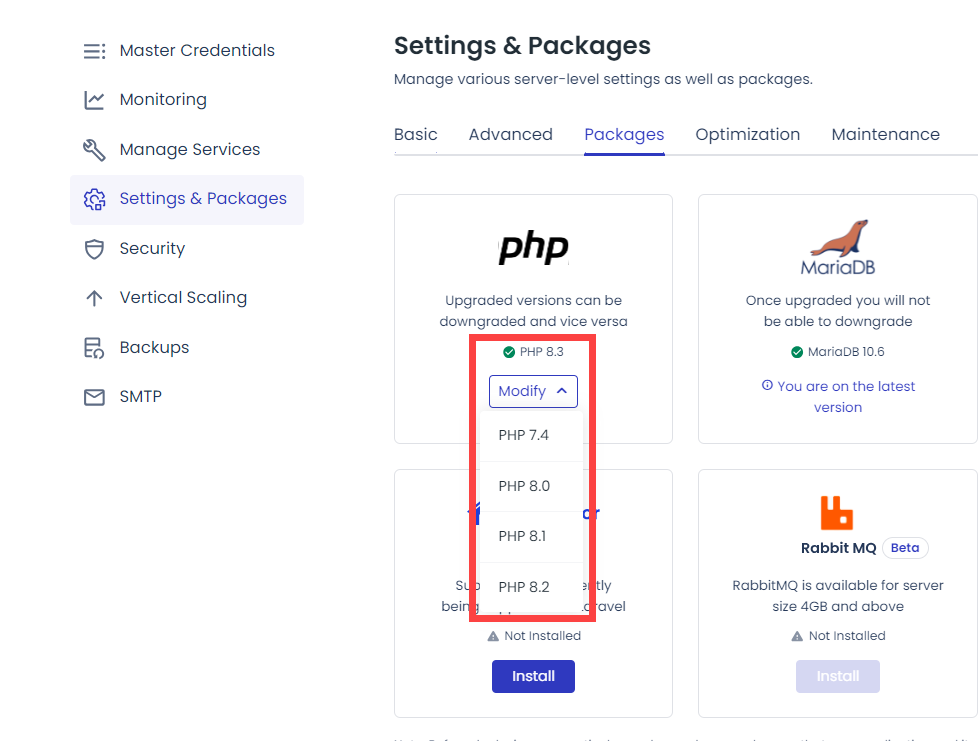Image resolution: width=978 pixels, height=741 pixels.
Task: Open the Advanced settings tab
Action: (510, 134)
